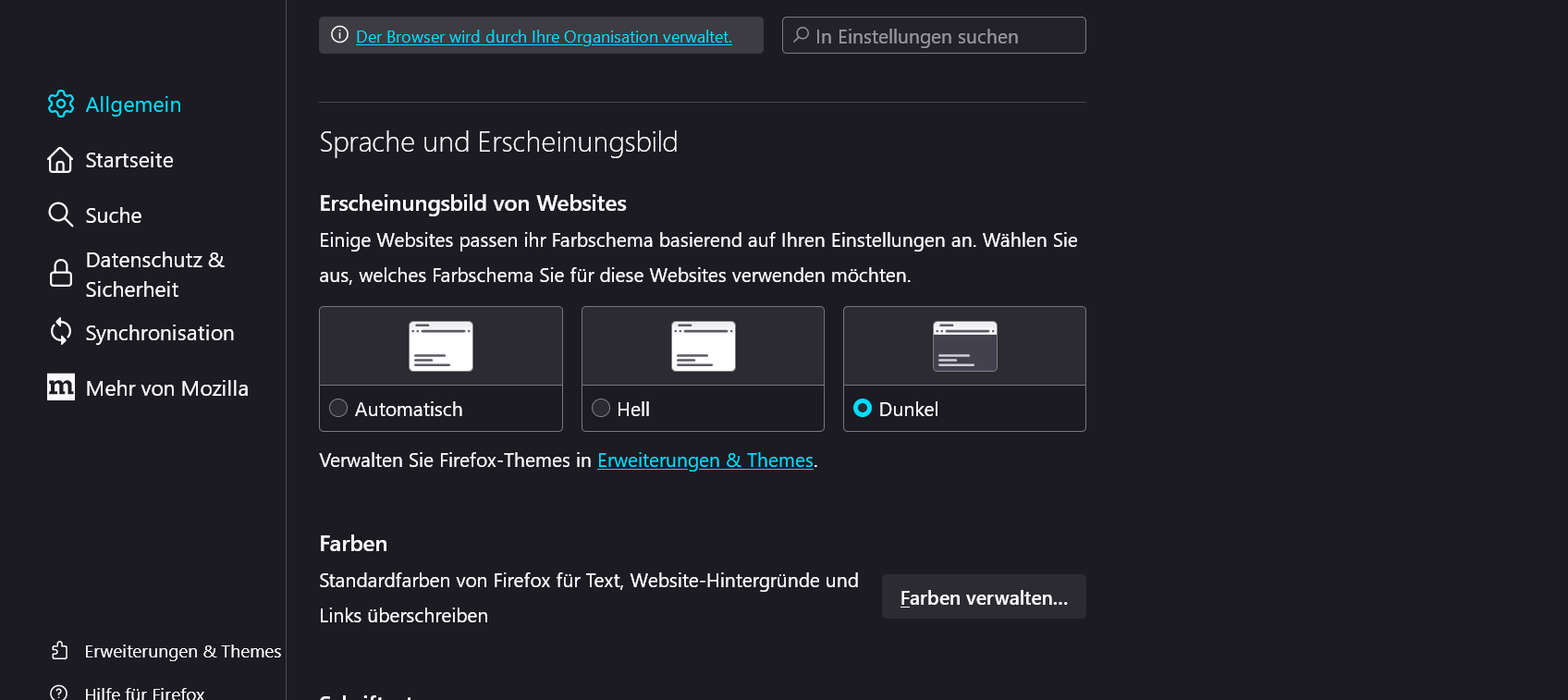Click the info icon beside the organisation notice
This screenshot has height=700, width=1568.
[x=340, y=35]
